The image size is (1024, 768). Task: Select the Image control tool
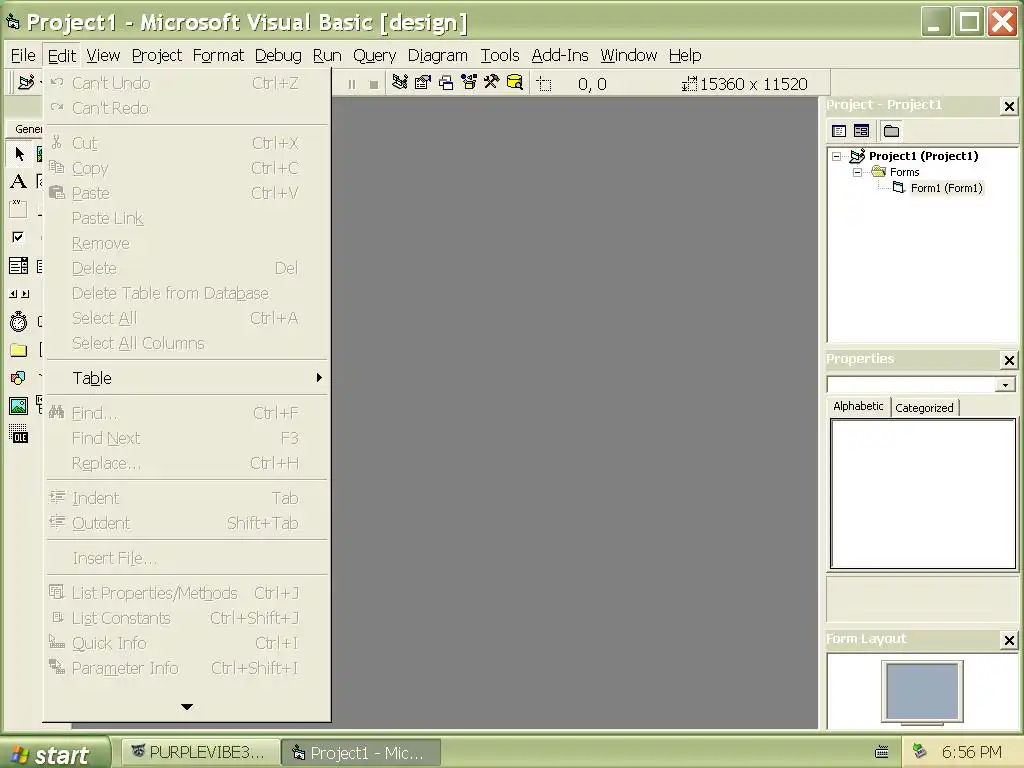19,406
